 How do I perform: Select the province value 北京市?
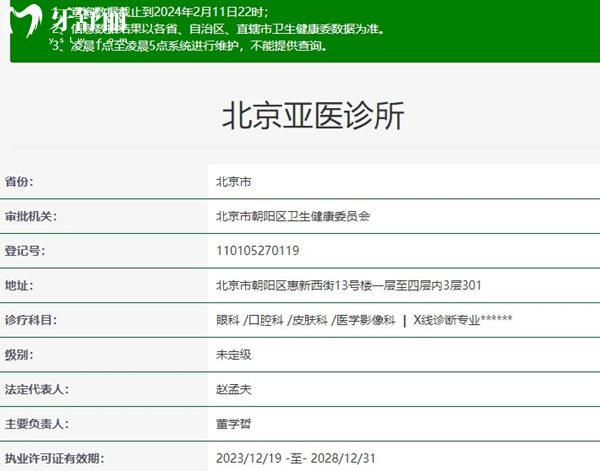[233, 182]
